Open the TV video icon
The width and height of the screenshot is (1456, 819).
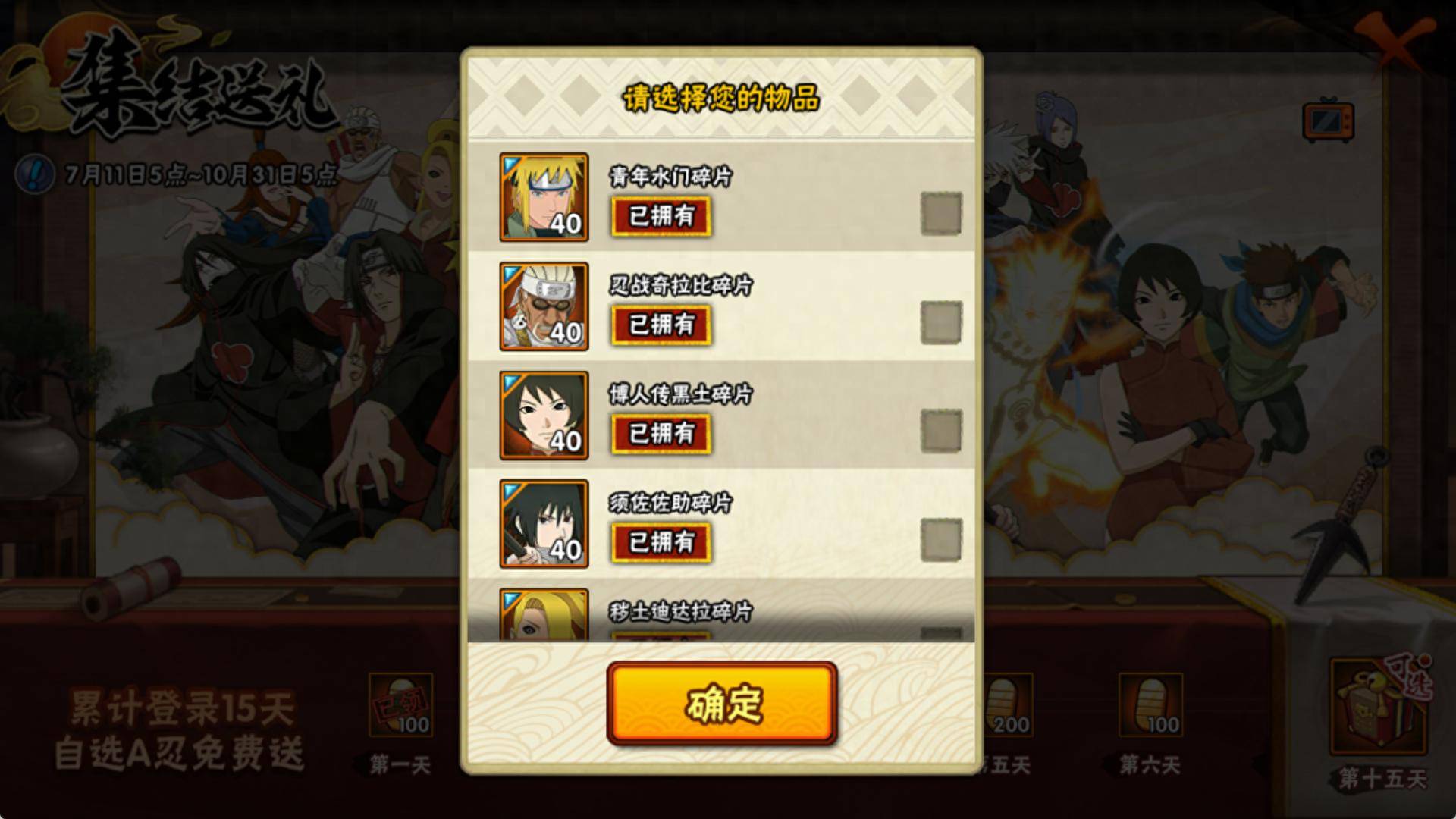(x=1329, y=120)
